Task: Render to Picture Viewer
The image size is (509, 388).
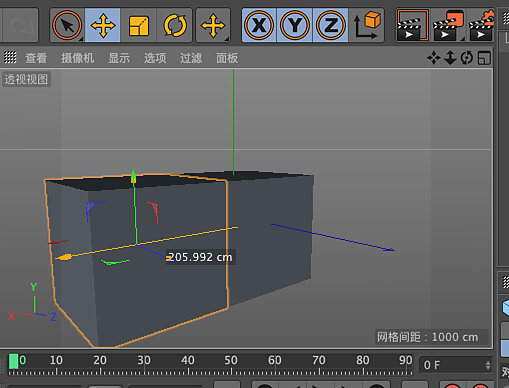Action: (448, 26)
